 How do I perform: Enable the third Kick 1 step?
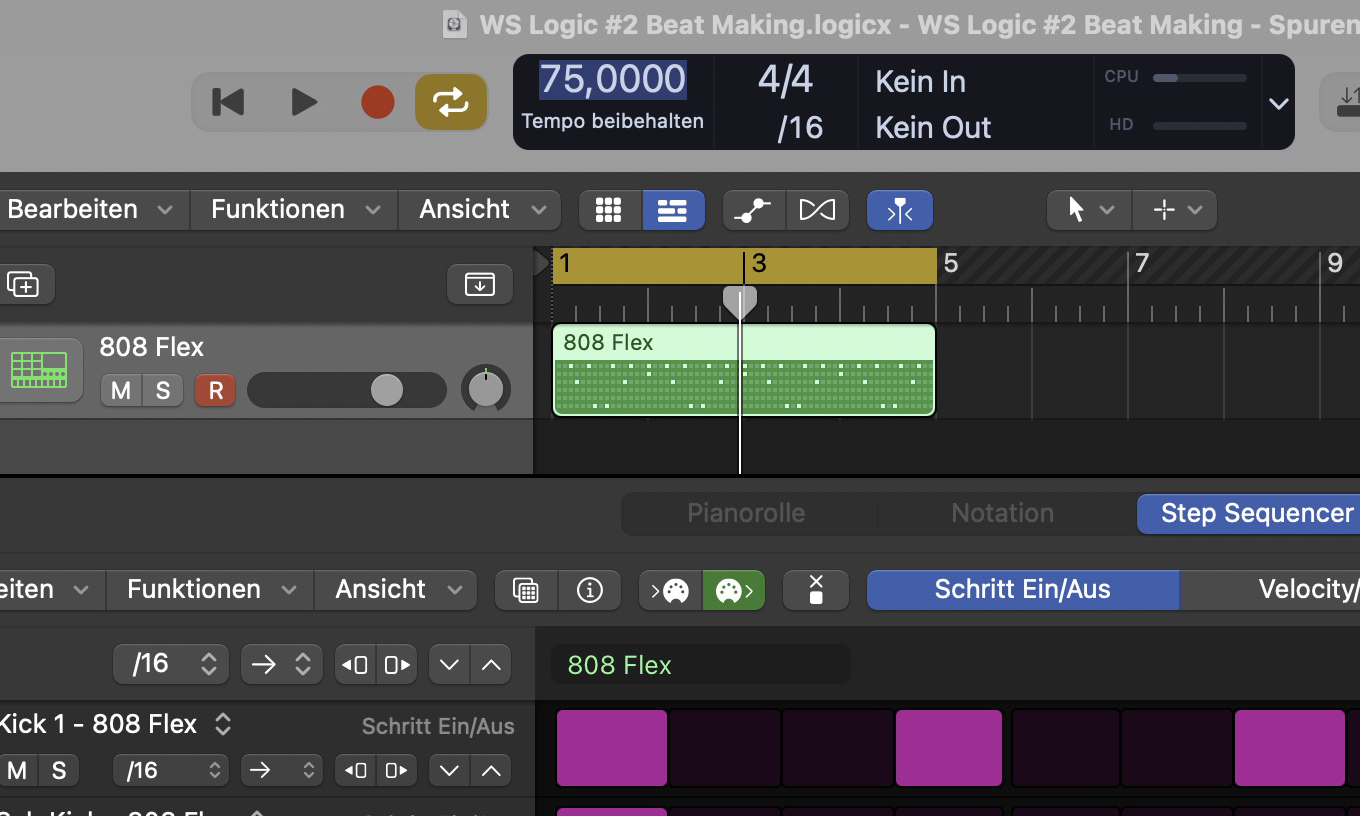coord(838,748)
